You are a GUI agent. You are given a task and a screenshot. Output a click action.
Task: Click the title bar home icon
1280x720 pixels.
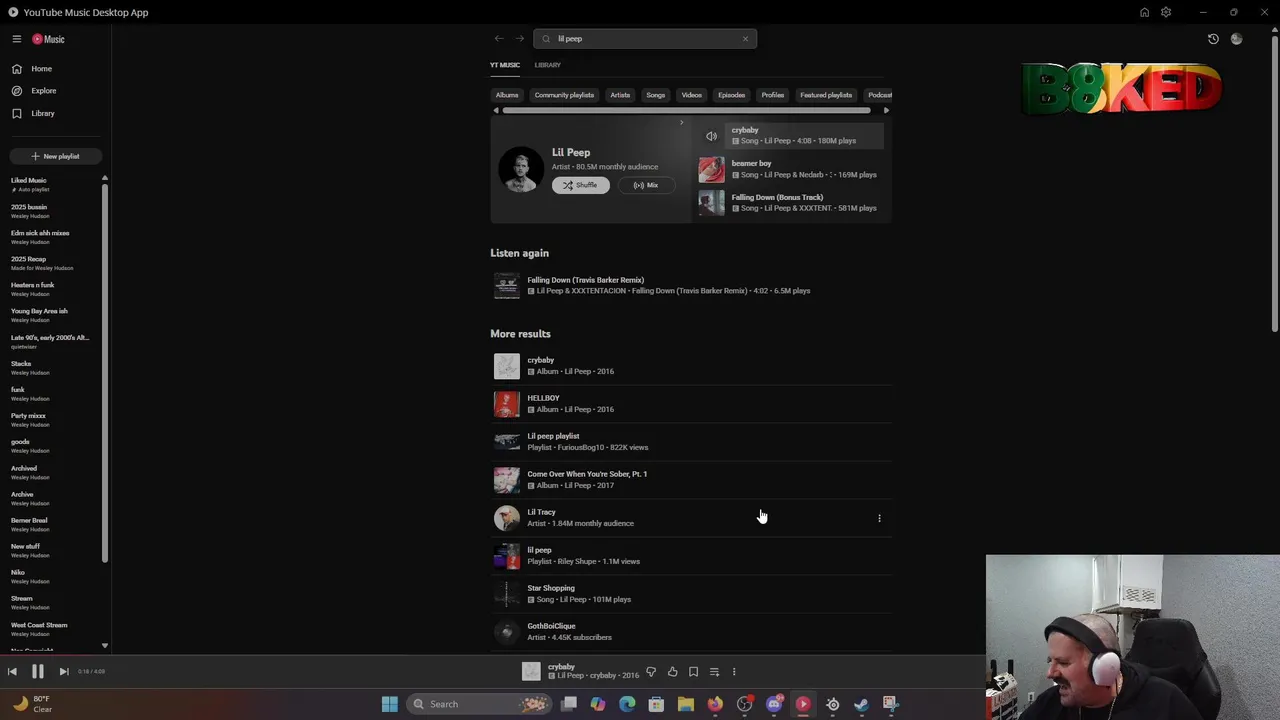coord(1144,12)
